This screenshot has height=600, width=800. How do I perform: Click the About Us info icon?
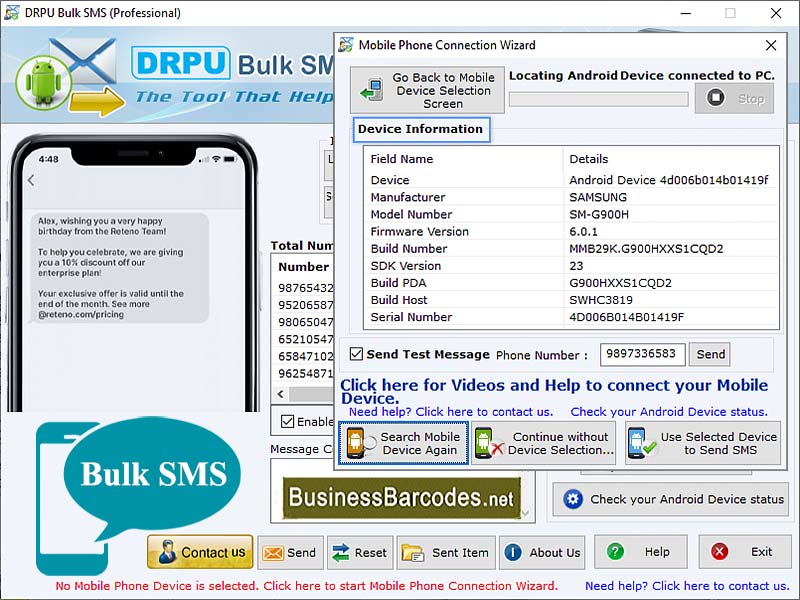coord(510,551)
